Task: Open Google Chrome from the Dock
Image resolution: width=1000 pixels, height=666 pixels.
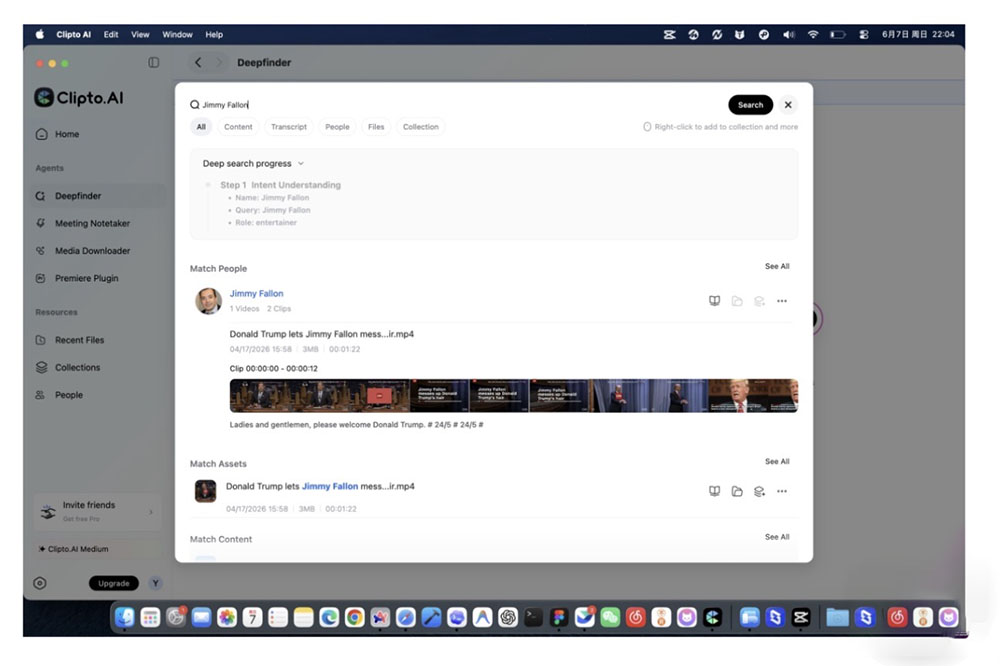Action: tap(354, 617)
